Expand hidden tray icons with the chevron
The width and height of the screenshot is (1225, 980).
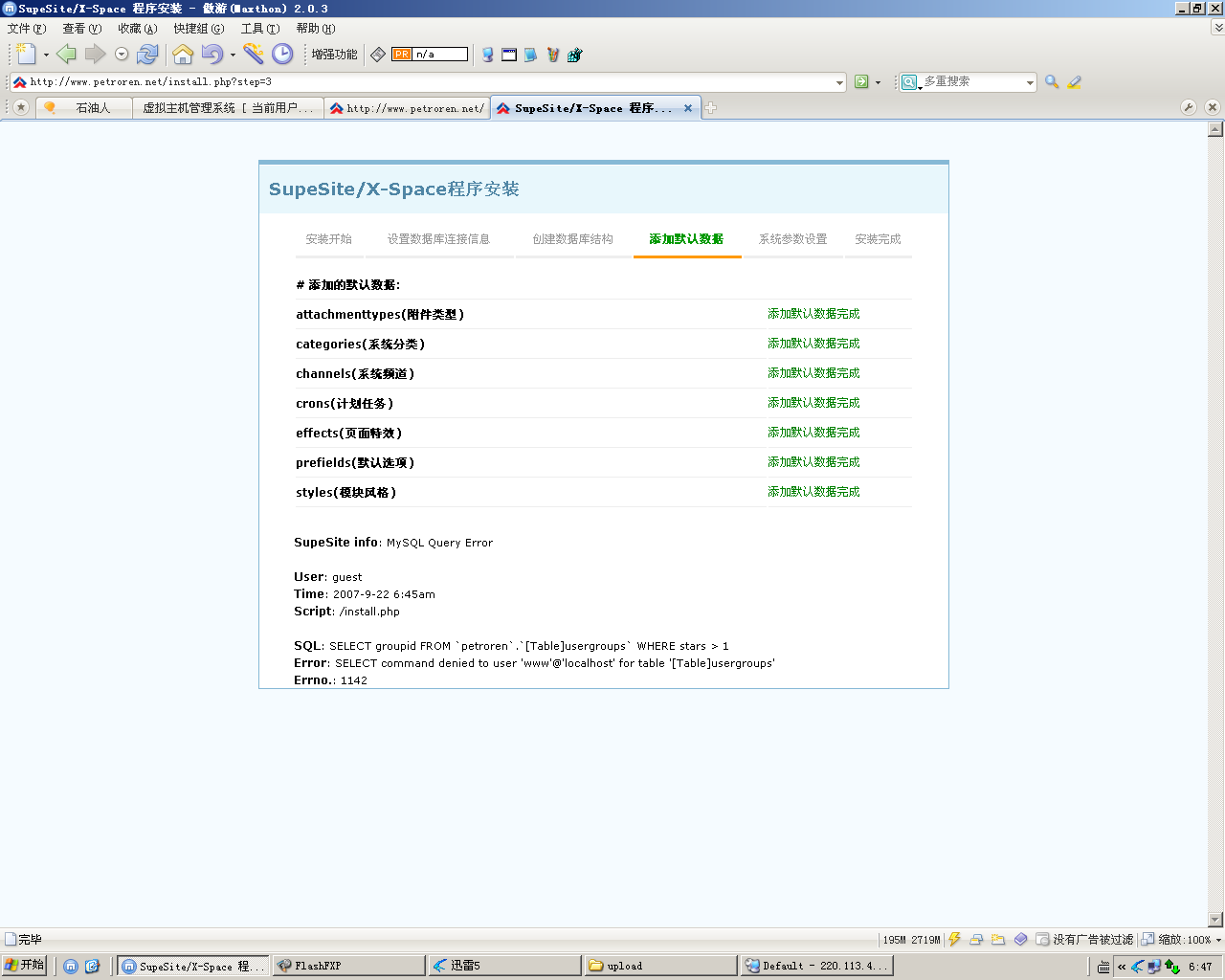pos(1122,967)
